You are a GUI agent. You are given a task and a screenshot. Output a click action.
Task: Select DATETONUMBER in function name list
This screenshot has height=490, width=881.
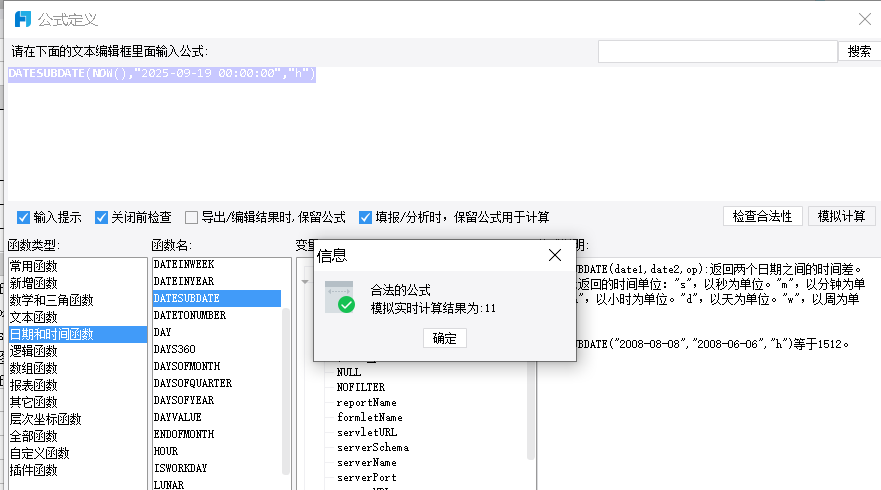[190, 315]
